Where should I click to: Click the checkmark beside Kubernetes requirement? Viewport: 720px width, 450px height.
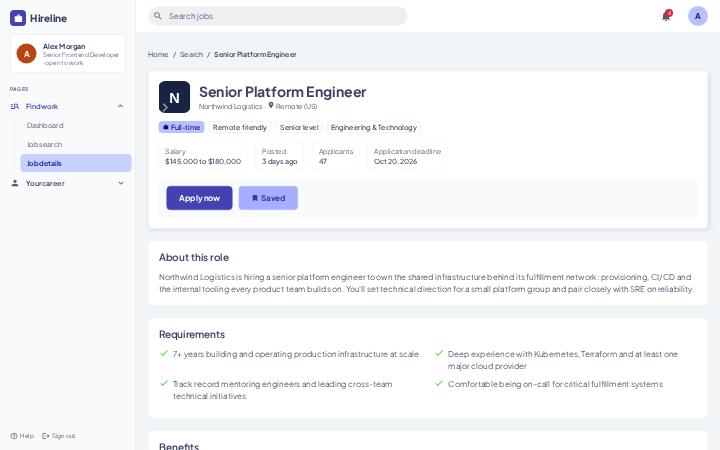tap(439, 354)
